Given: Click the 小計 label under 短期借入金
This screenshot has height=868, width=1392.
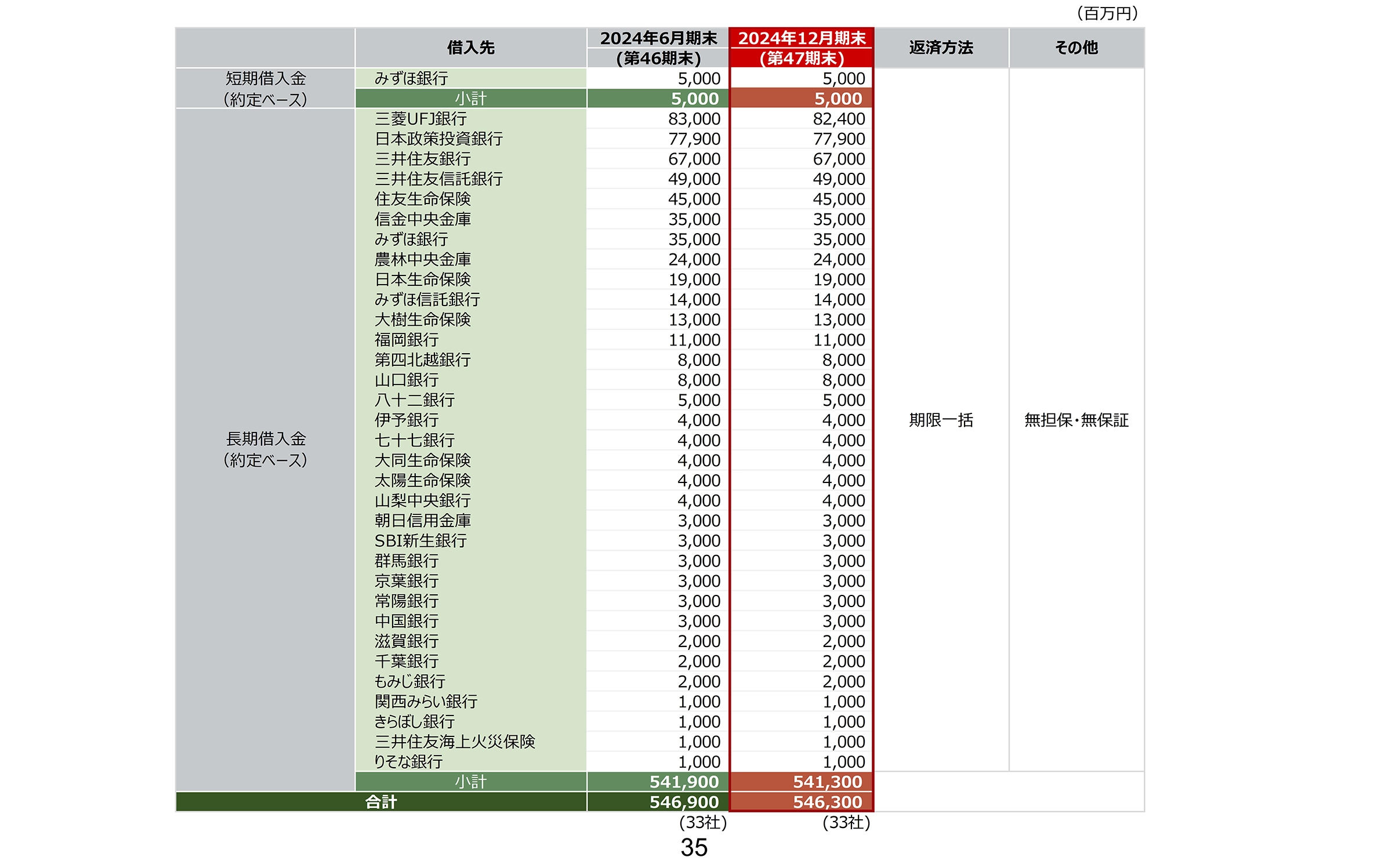Looking at the screenshot, I should click(x=470, y=99).
